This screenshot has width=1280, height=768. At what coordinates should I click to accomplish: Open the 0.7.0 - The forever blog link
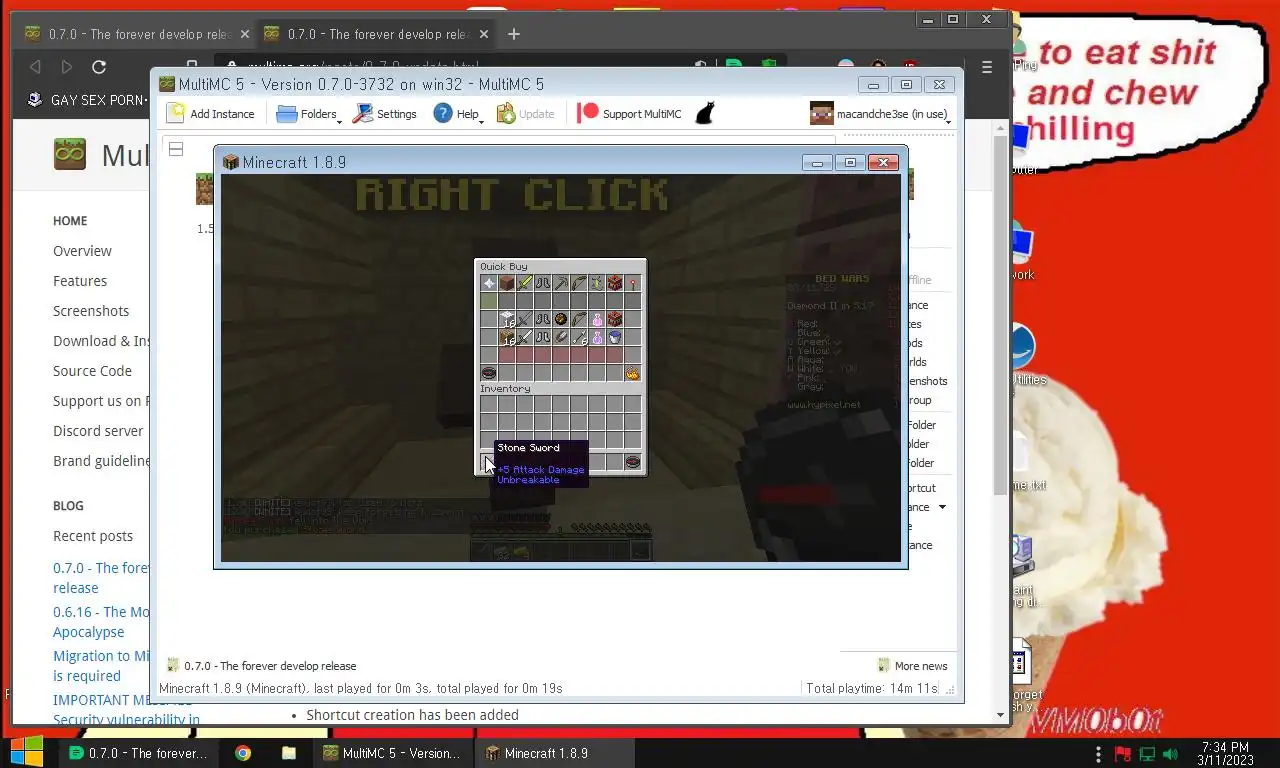click(101, 578)
